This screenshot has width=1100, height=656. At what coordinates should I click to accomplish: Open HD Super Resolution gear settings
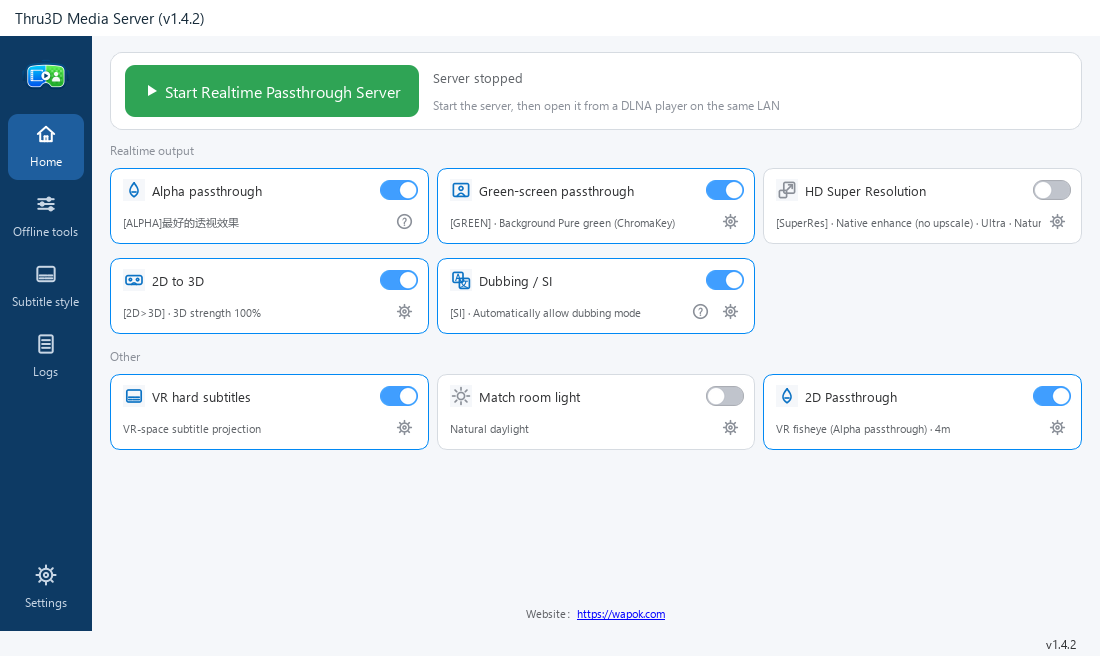[x=1057, y=222]
